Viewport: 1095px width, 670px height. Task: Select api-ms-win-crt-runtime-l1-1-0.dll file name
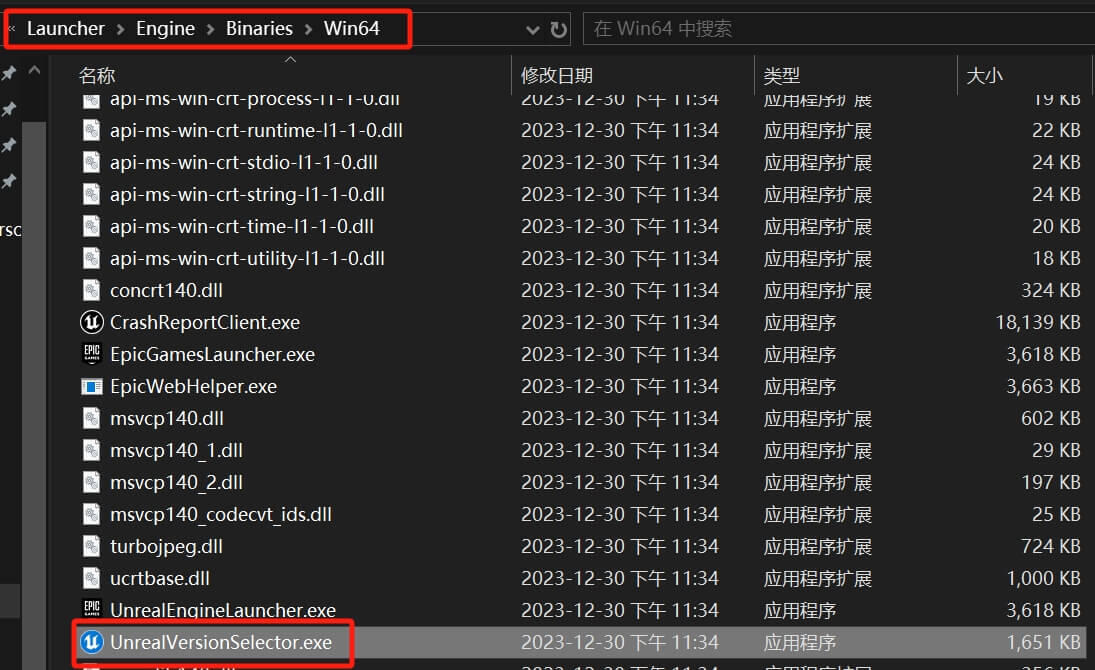point(256,131)
